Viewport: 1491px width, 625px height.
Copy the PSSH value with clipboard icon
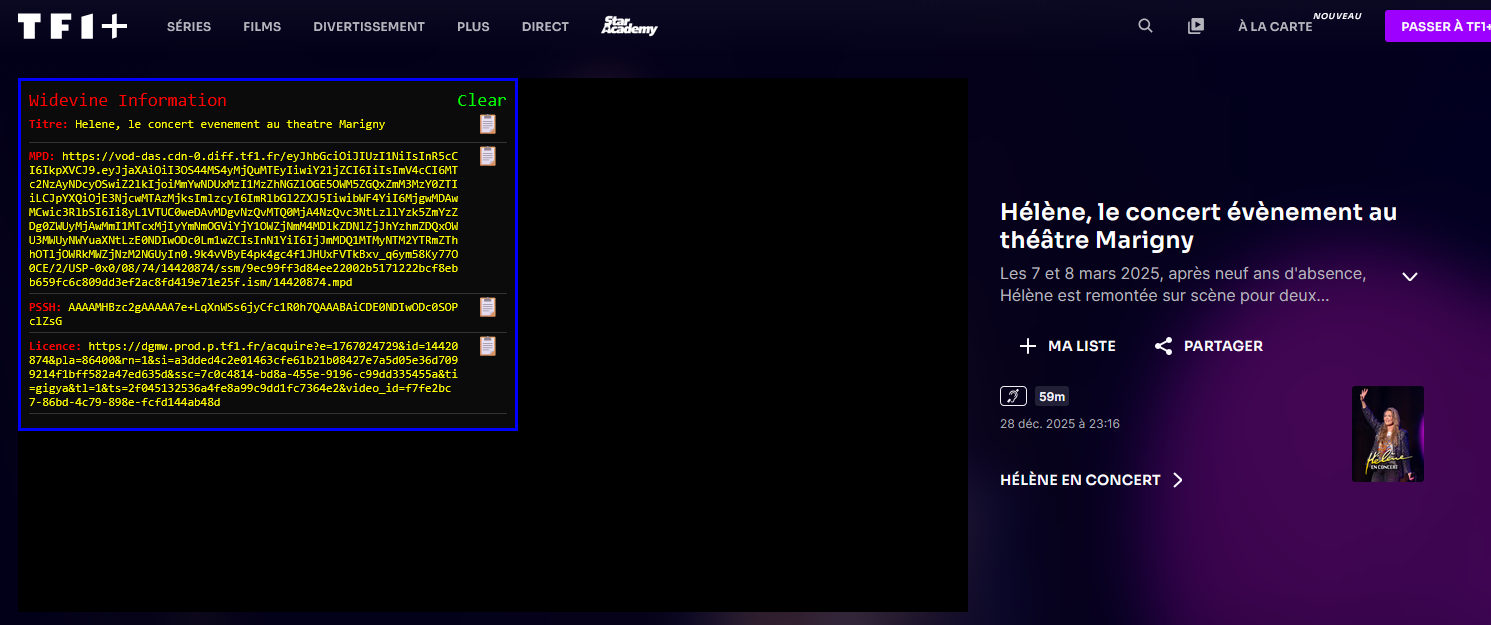[x=487, y=307]
